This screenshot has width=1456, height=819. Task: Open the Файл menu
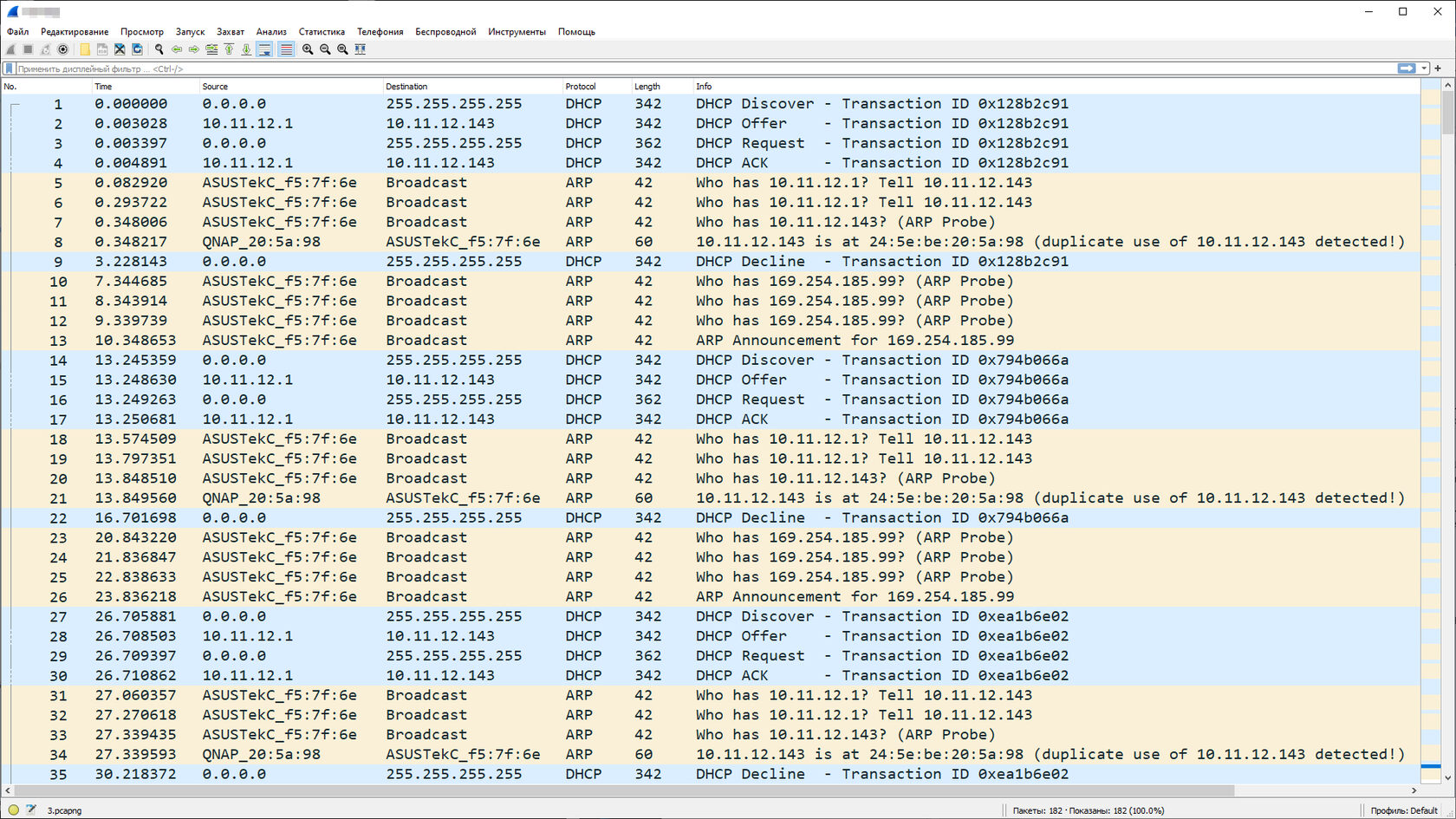pyautogui.click(x=17, y=32)
